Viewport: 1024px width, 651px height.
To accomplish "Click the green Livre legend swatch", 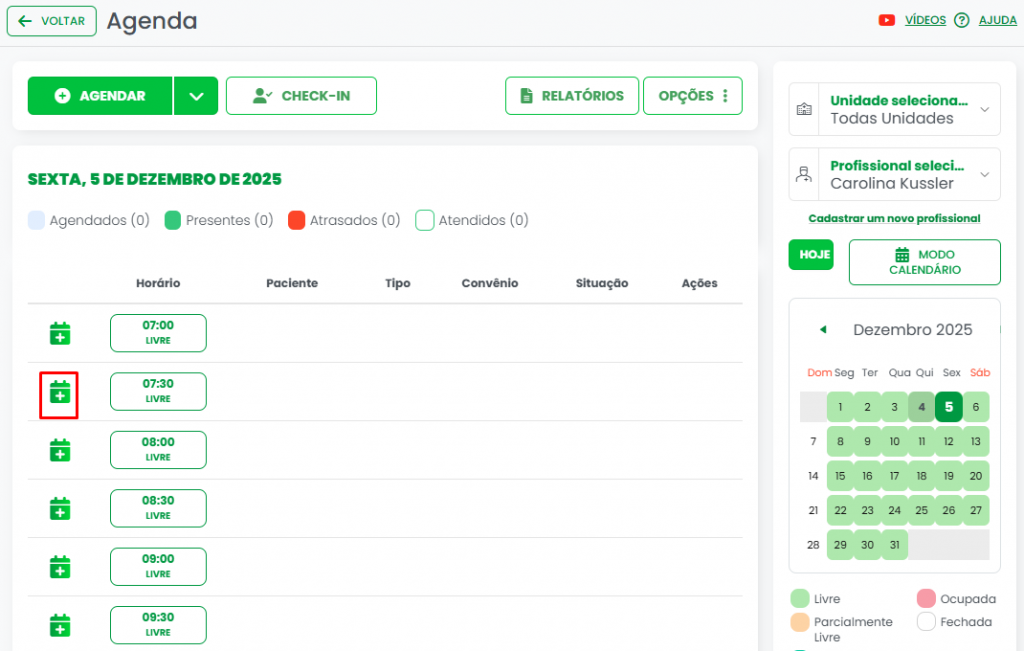I will click(x=800, y=599).
